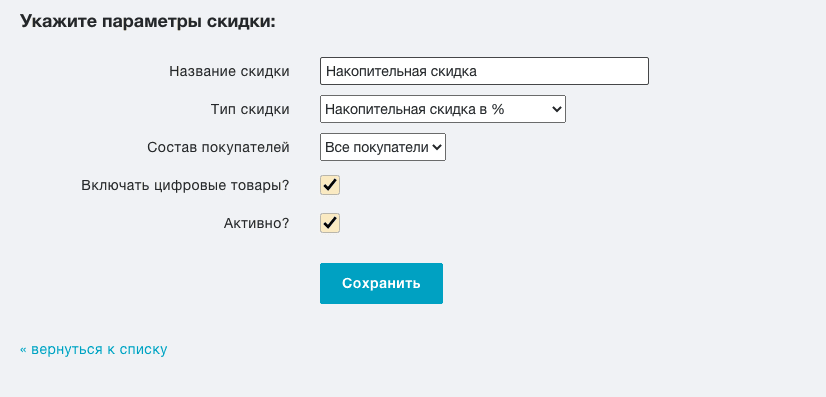Click the Накопительная скидка text inside name field
826x397 pixels.
pos(401,71)
